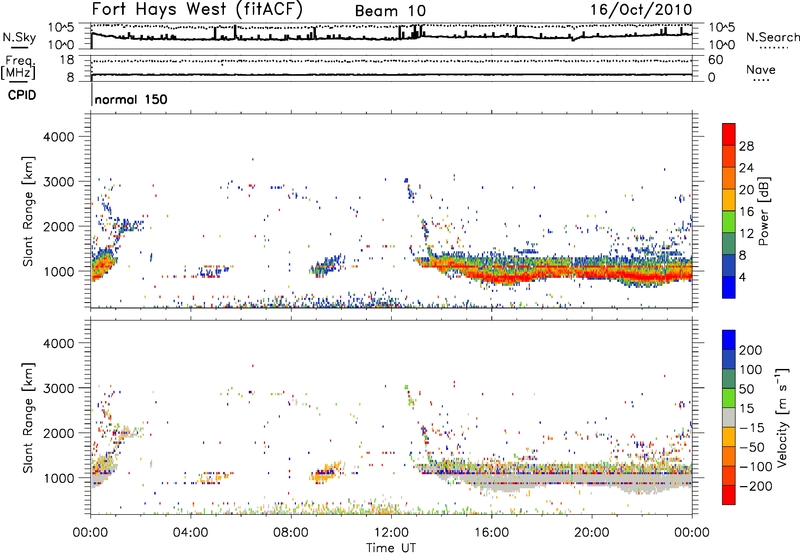Click the '3000' label on power panel axis
Image resolution: width=800 pixels, height=554 pixels.
pyautogui.click(x=58, y=182)
